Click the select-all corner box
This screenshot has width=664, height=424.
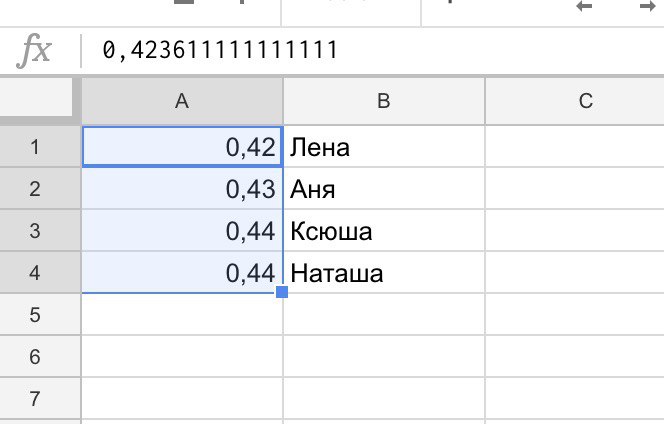tap(36, 97)
